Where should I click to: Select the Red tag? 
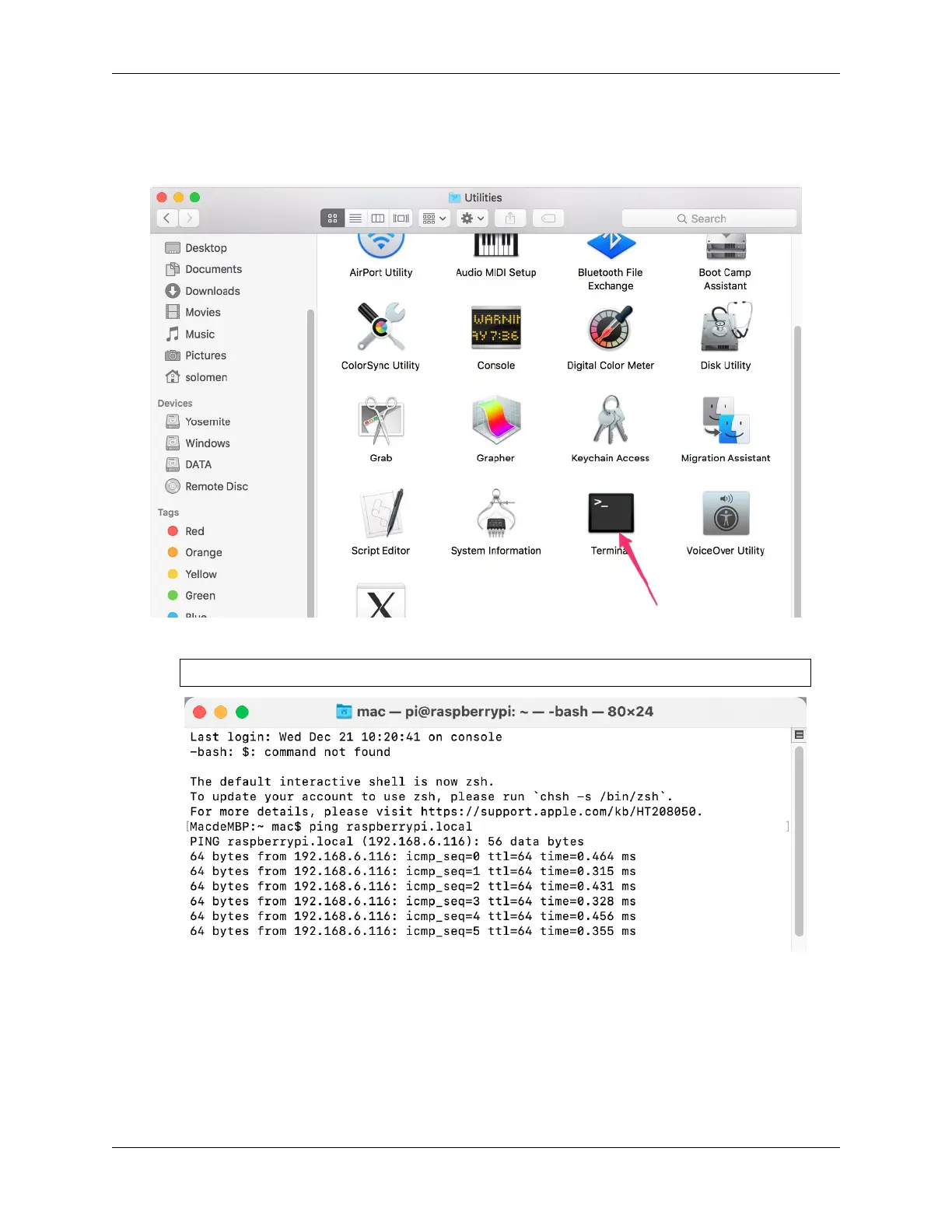pyautogui.click(x=186, y=531)
